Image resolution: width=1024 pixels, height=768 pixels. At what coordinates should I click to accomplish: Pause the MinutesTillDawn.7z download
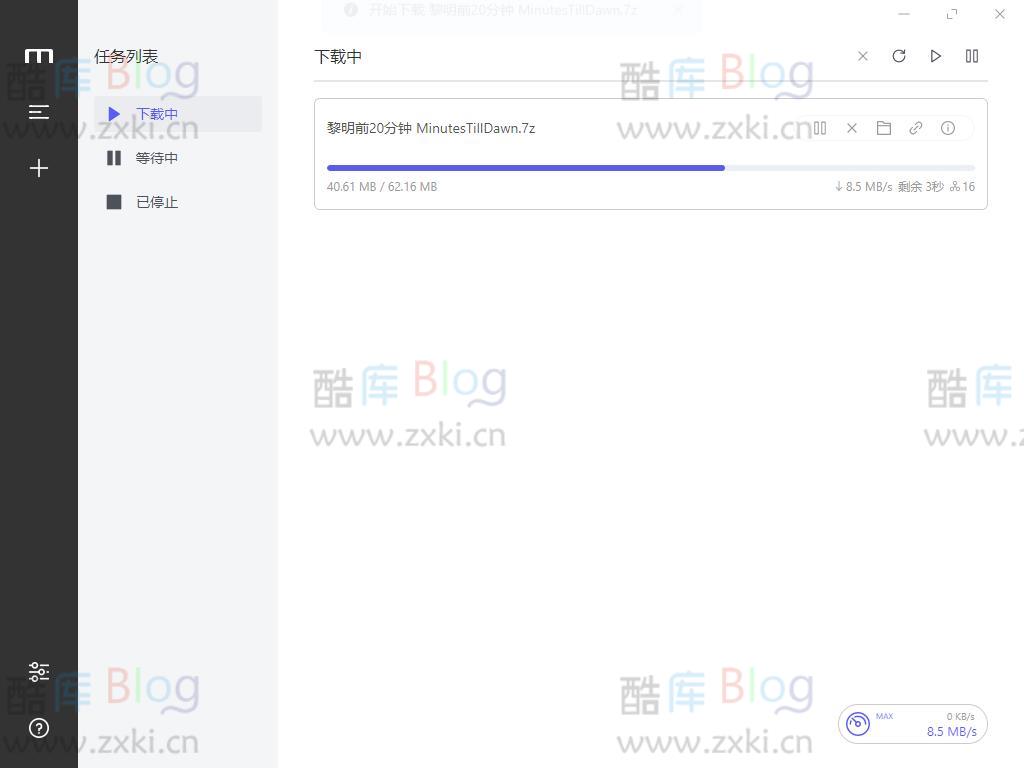pyautogui.click(x=819, y=128)
